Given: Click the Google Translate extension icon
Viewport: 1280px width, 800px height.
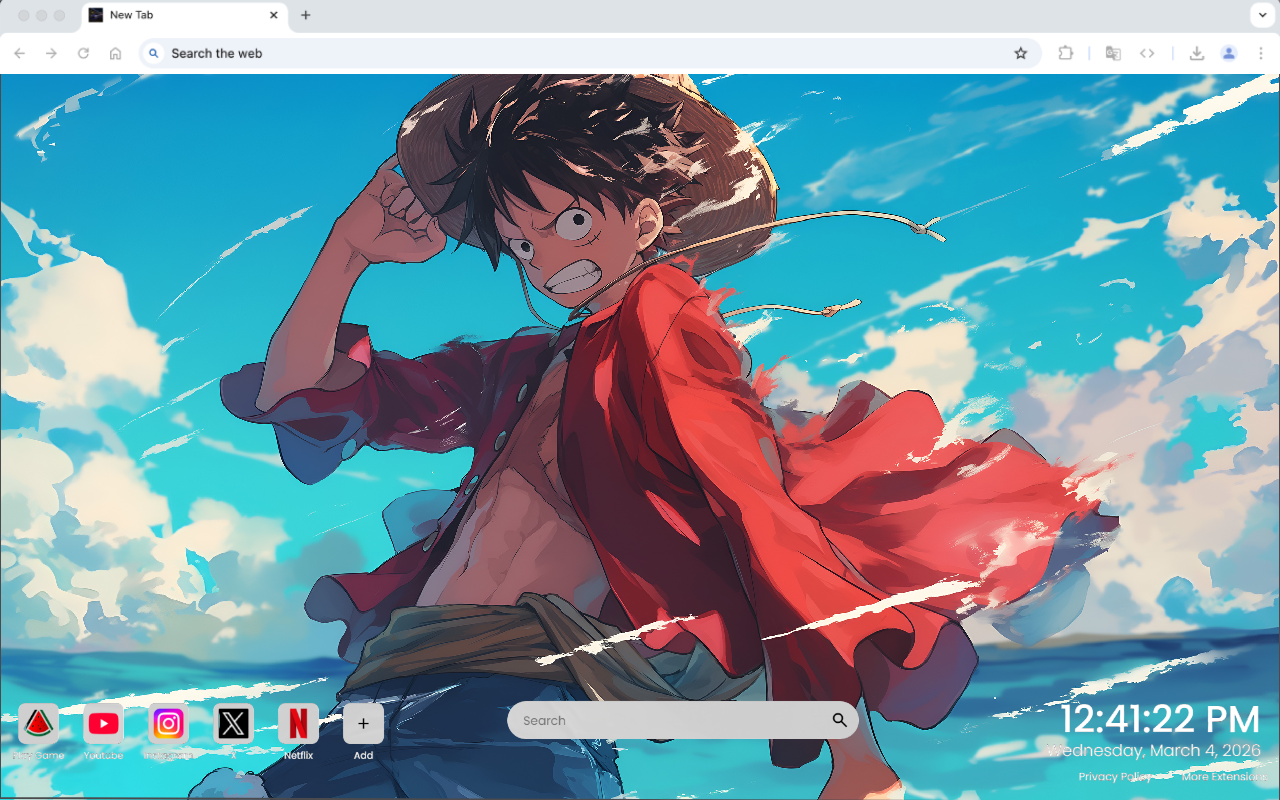Looking at the screenshot, I should click(x=1113, y=53).
